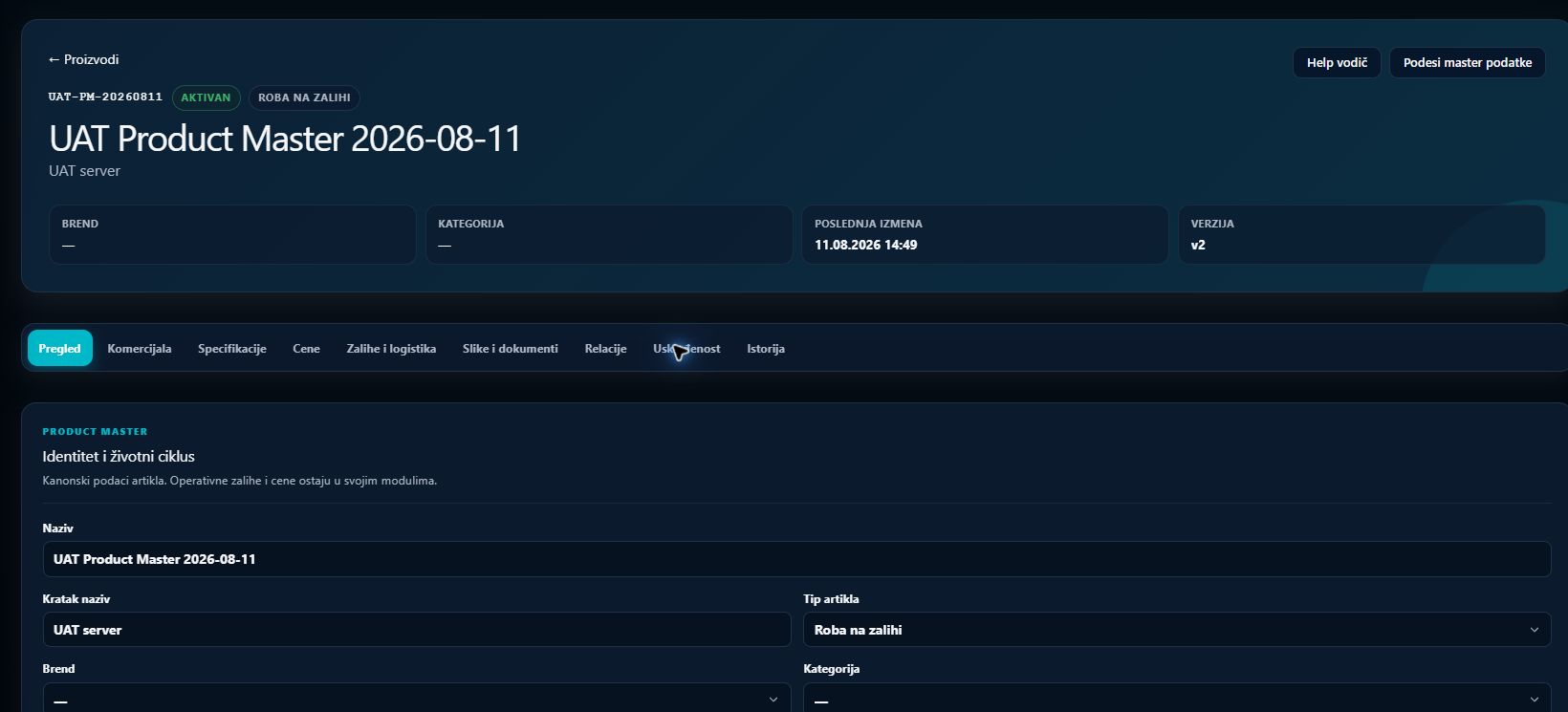Switch to the Komercijala tab

[140, 349]
